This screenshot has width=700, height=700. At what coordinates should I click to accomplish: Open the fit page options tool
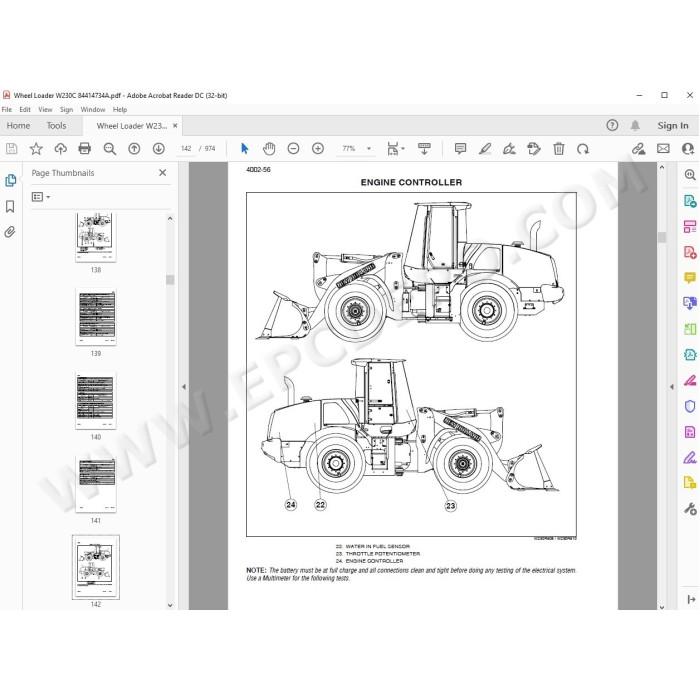click(396, 149)
